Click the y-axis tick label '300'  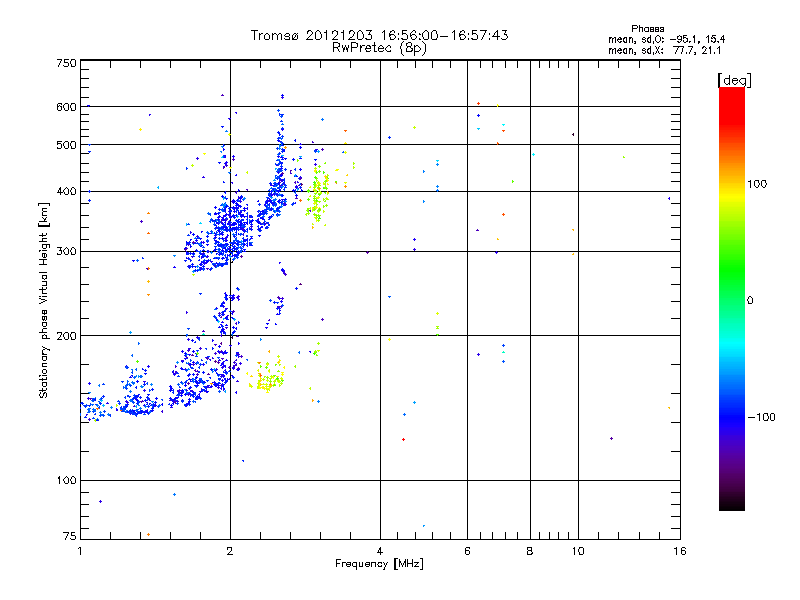click(66, 252)
